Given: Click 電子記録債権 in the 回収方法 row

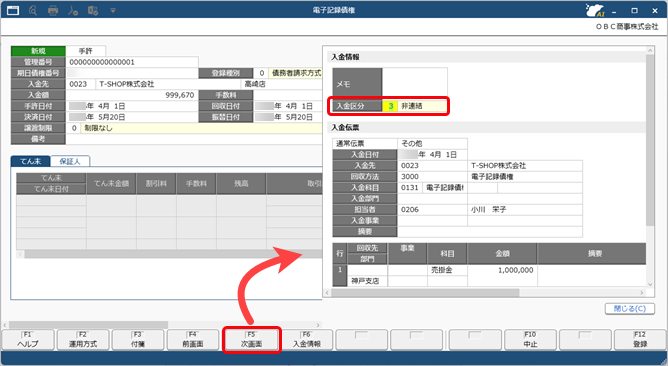Looking at the screenshot, I should 525,176.
